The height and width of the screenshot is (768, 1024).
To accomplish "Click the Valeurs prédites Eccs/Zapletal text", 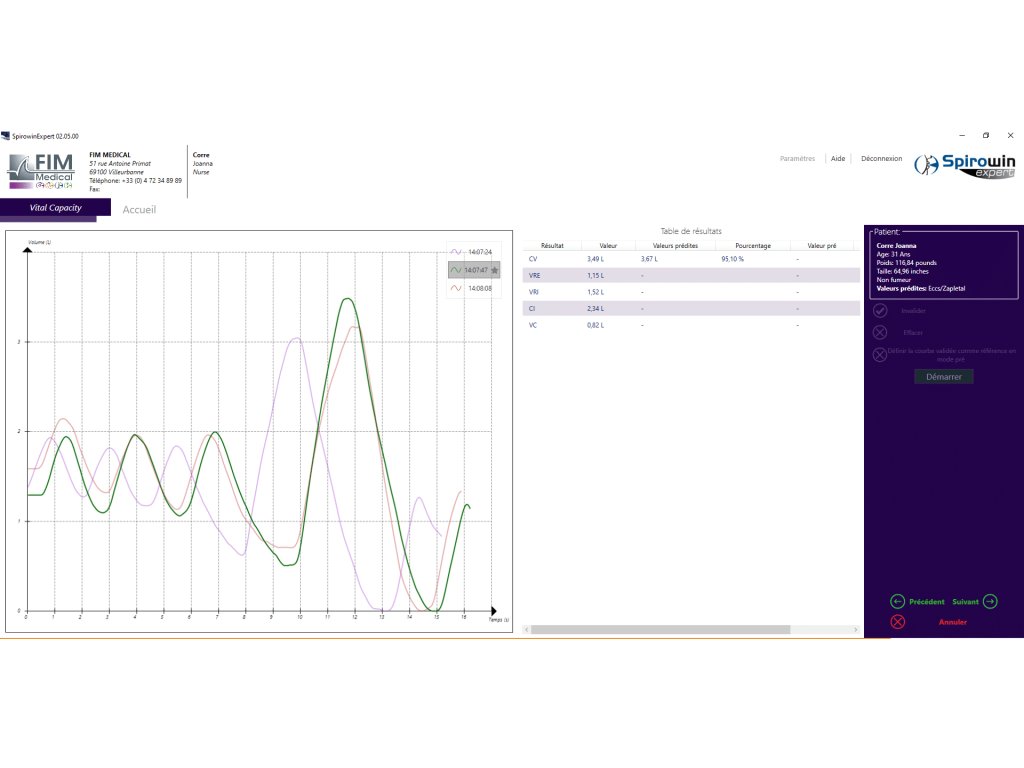I will 920,288.
